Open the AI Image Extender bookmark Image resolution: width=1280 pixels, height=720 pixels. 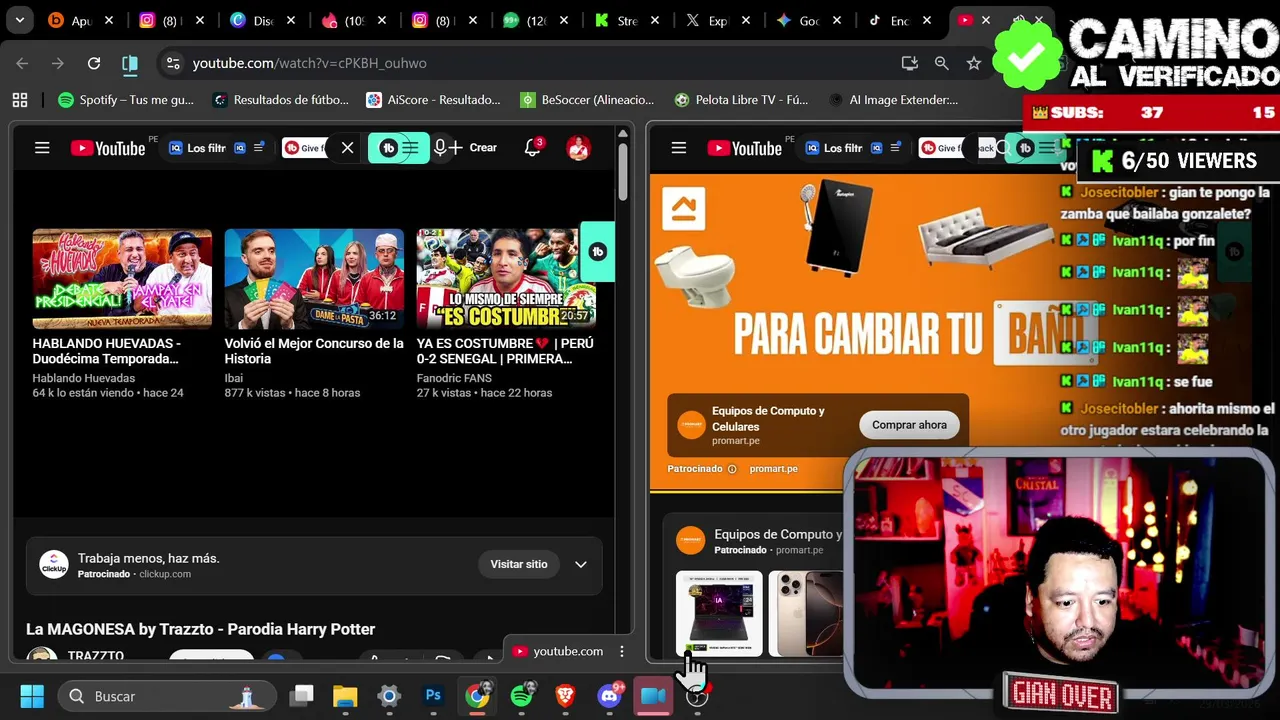coord(894,100)
